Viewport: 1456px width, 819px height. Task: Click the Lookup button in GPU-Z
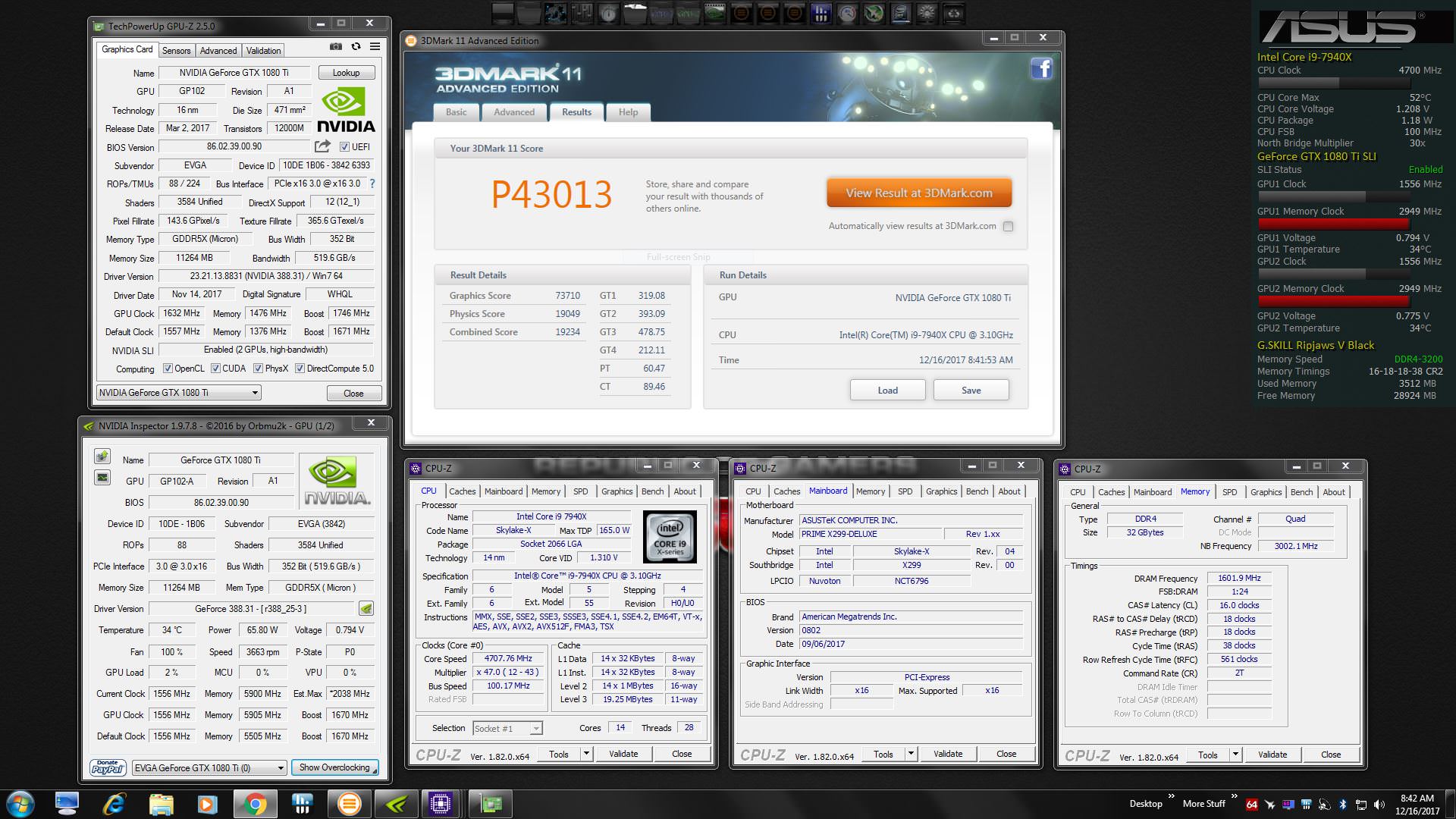[346, 73]
